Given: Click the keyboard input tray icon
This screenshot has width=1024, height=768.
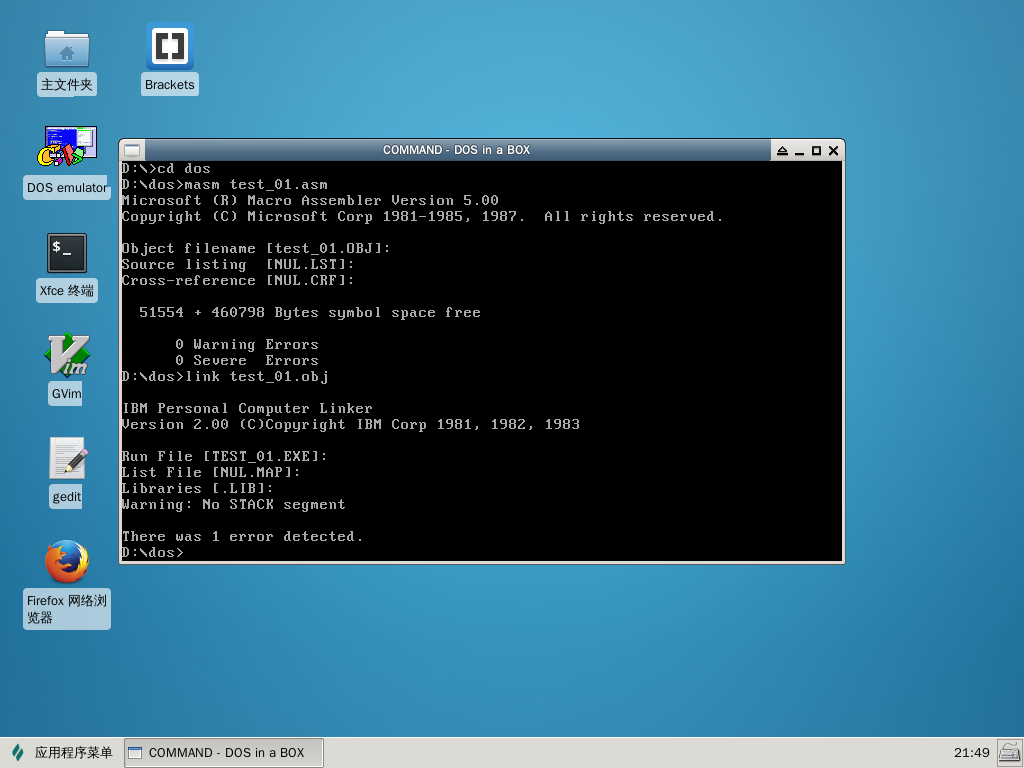Looking at the screenshot, I should pyautogui.click(x=1009, y=752).
